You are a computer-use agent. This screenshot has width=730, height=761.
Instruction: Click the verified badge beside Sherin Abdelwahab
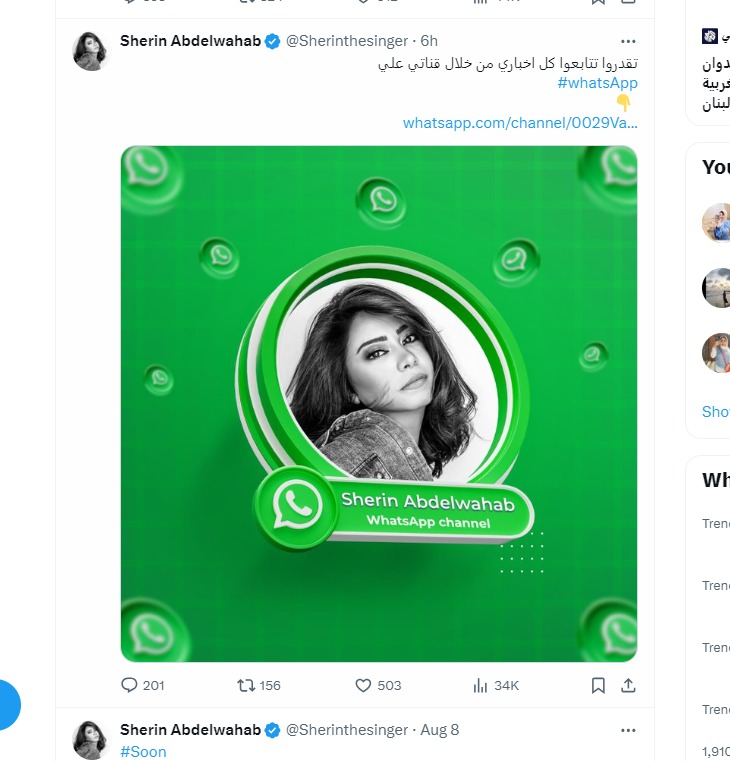click(x=271, y=41)
